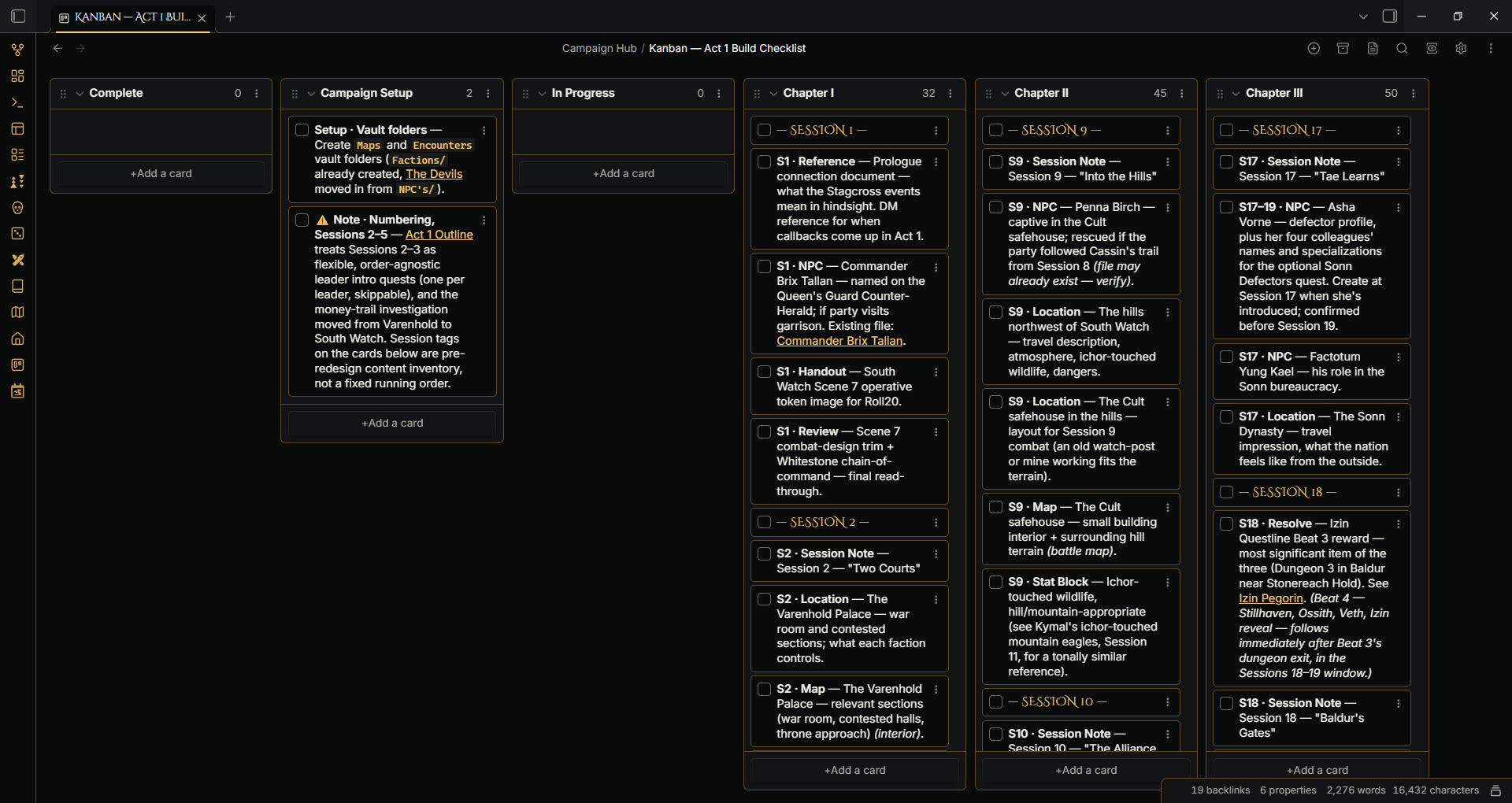Check the Setup · Vault folders card
The height and width of the screenshot is (803, 1512).
(302, 130)
